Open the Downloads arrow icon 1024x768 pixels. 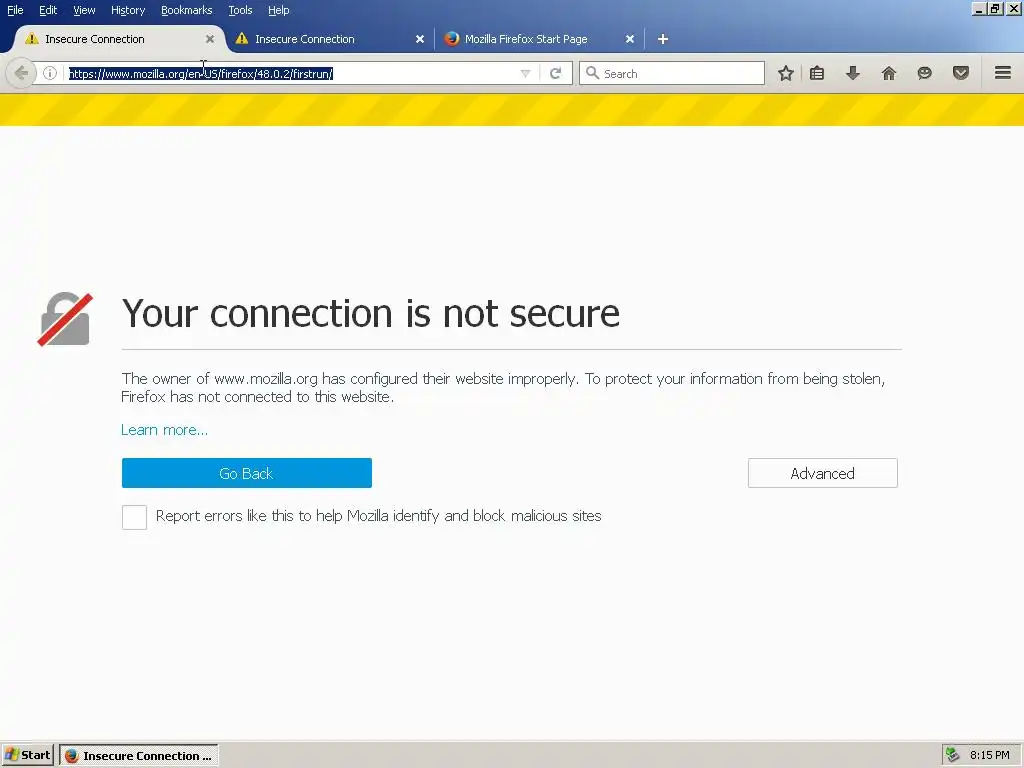point(853,73)
